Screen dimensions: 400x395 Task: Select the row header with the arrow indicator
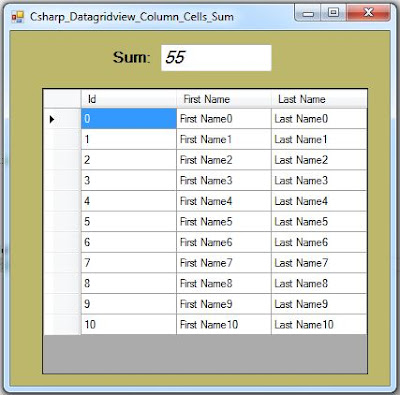[62, 119]
